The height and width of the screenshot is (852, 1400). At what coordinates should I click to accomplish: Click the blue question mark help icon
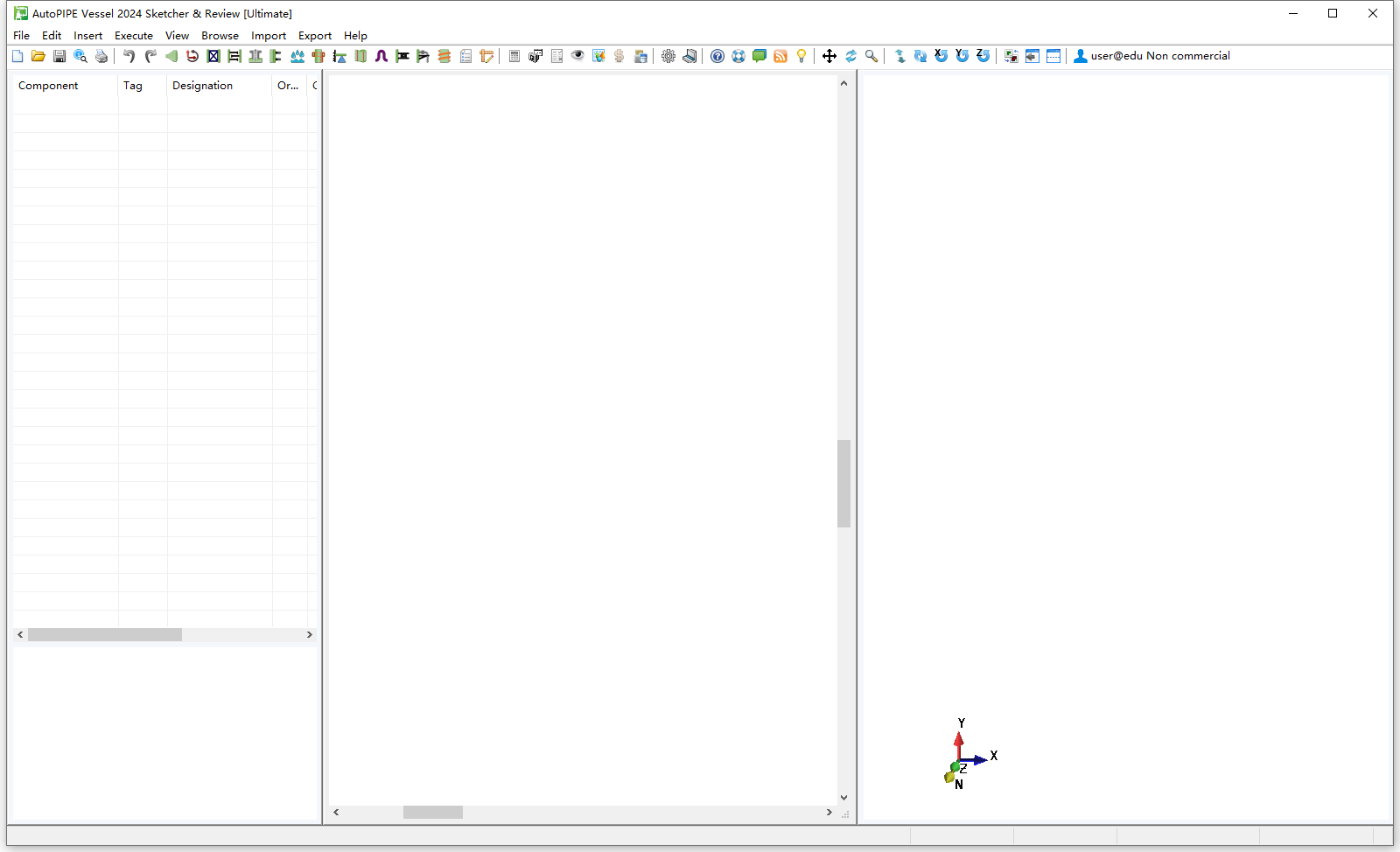click(717, 56)
